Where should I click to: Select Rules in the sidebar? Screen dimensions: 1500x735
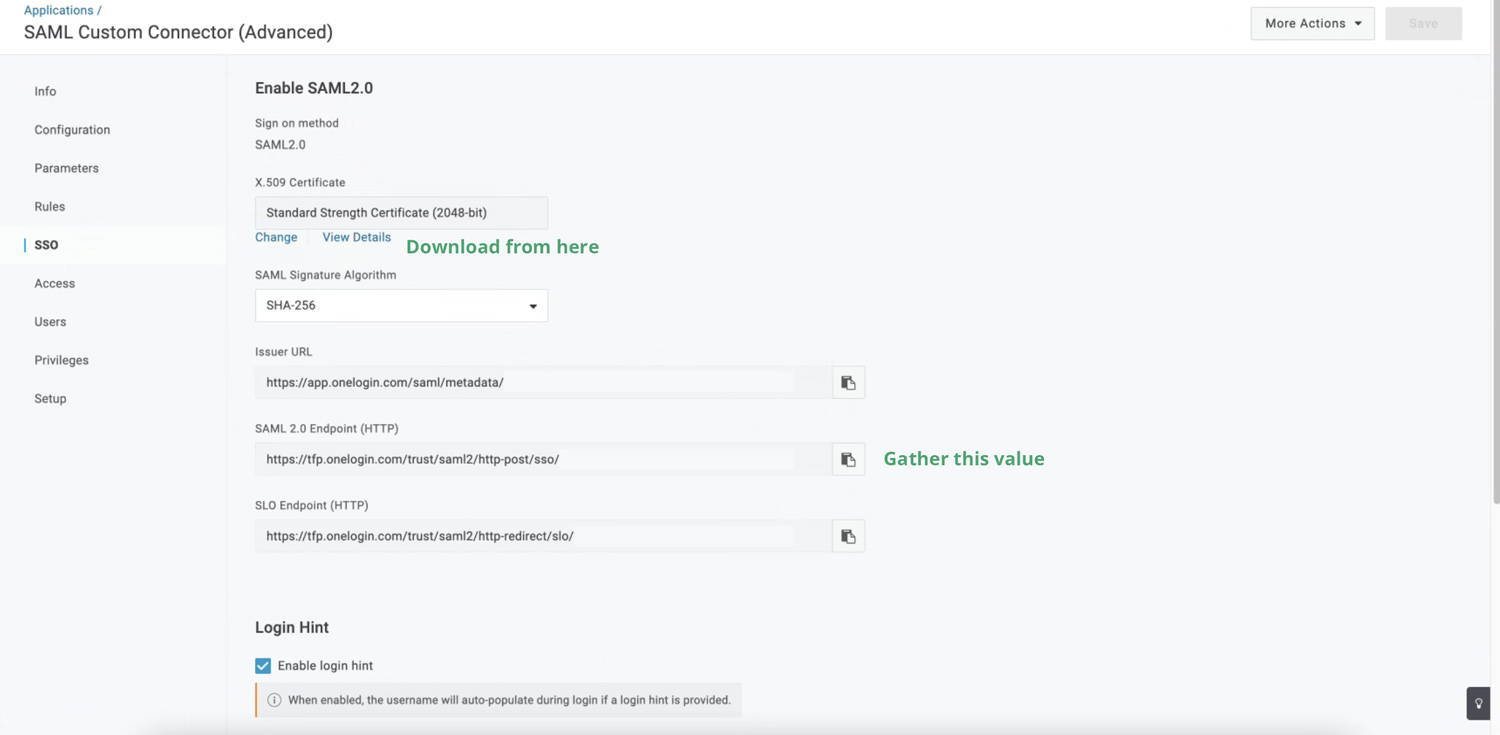(x=49, y=207)
